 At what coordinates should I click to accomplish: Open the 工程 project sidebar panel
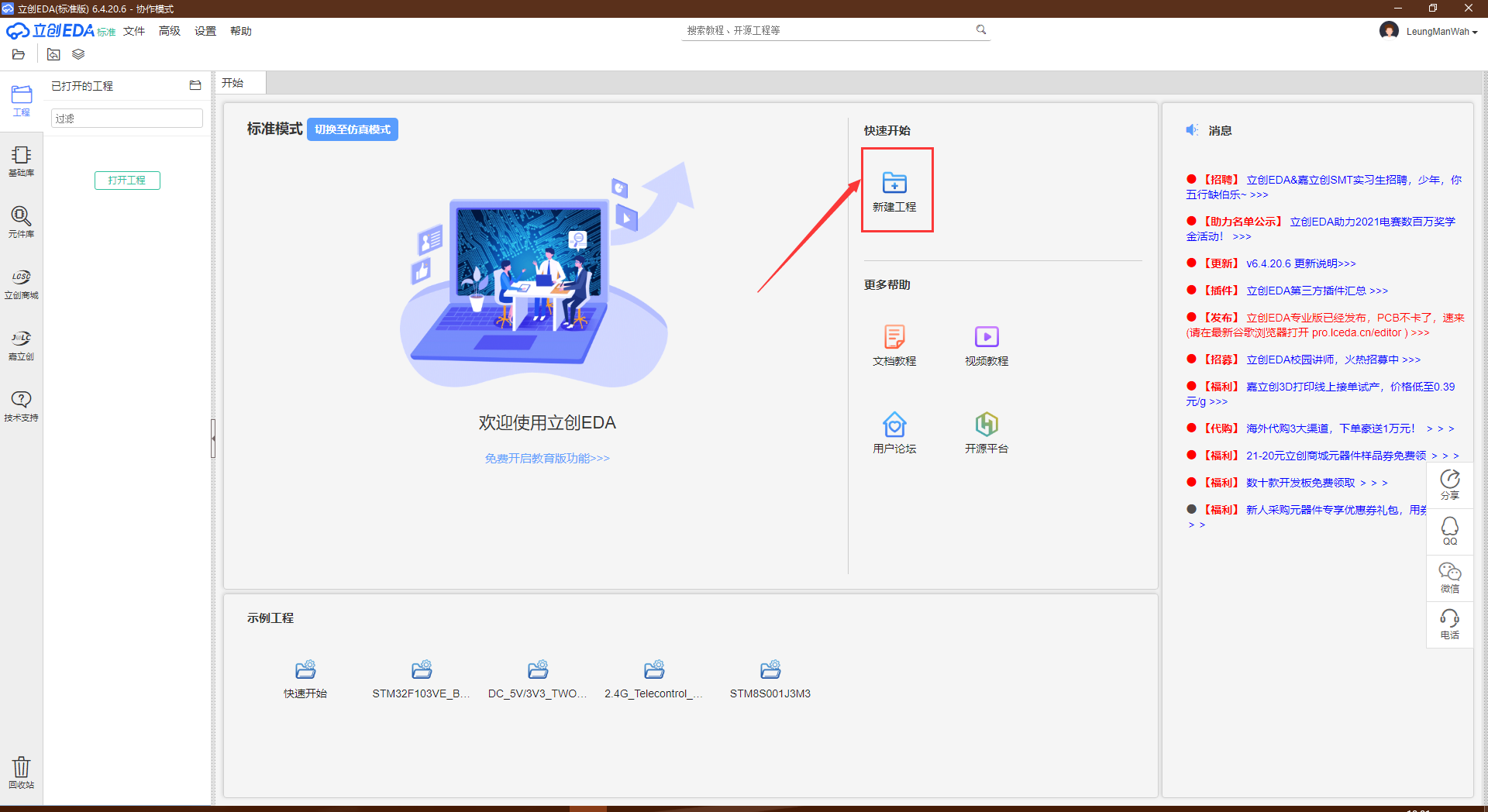pyautogui.click(x=21, y=101)
